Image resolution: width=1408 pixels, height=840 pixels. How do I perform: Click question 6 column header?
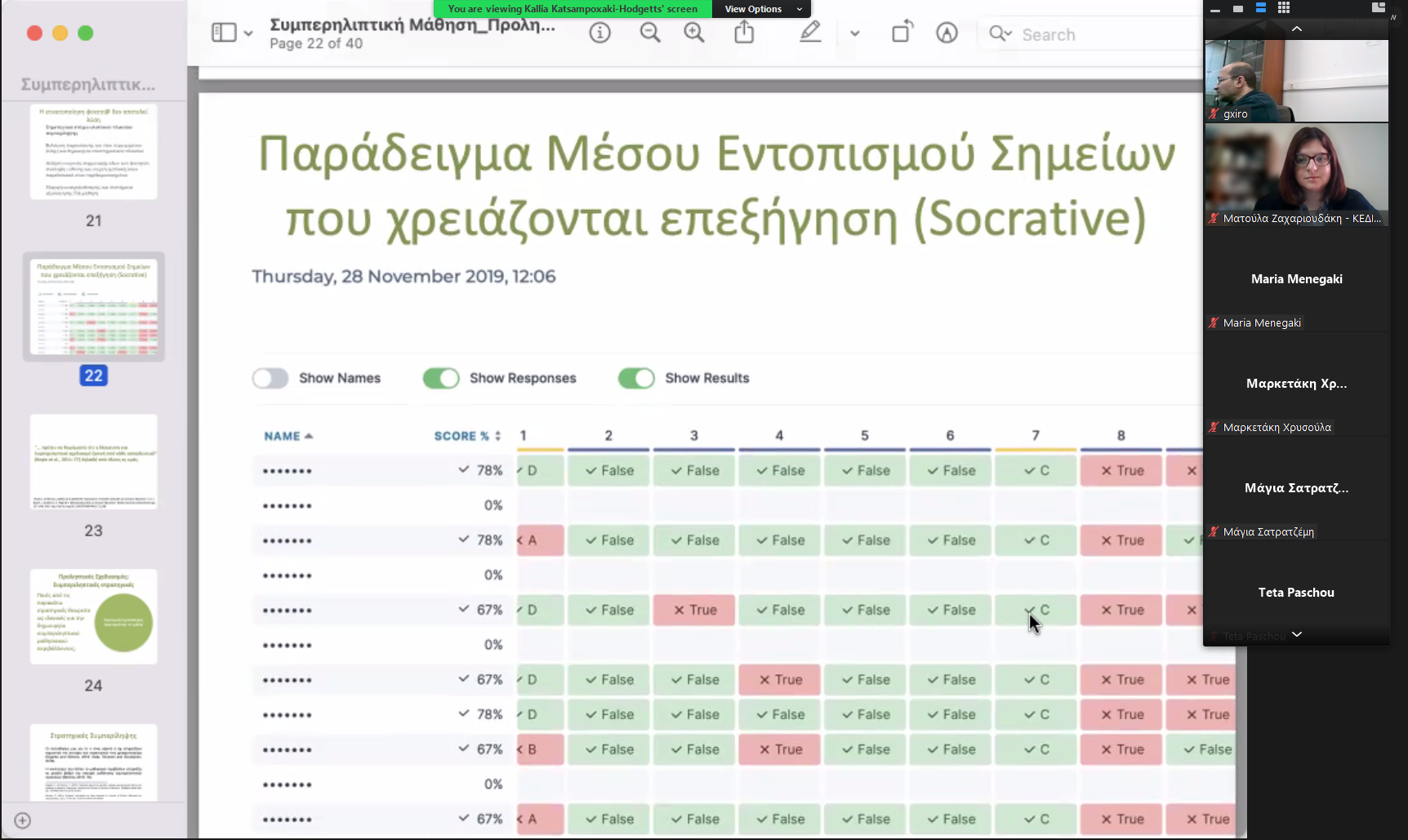point(950,436)
